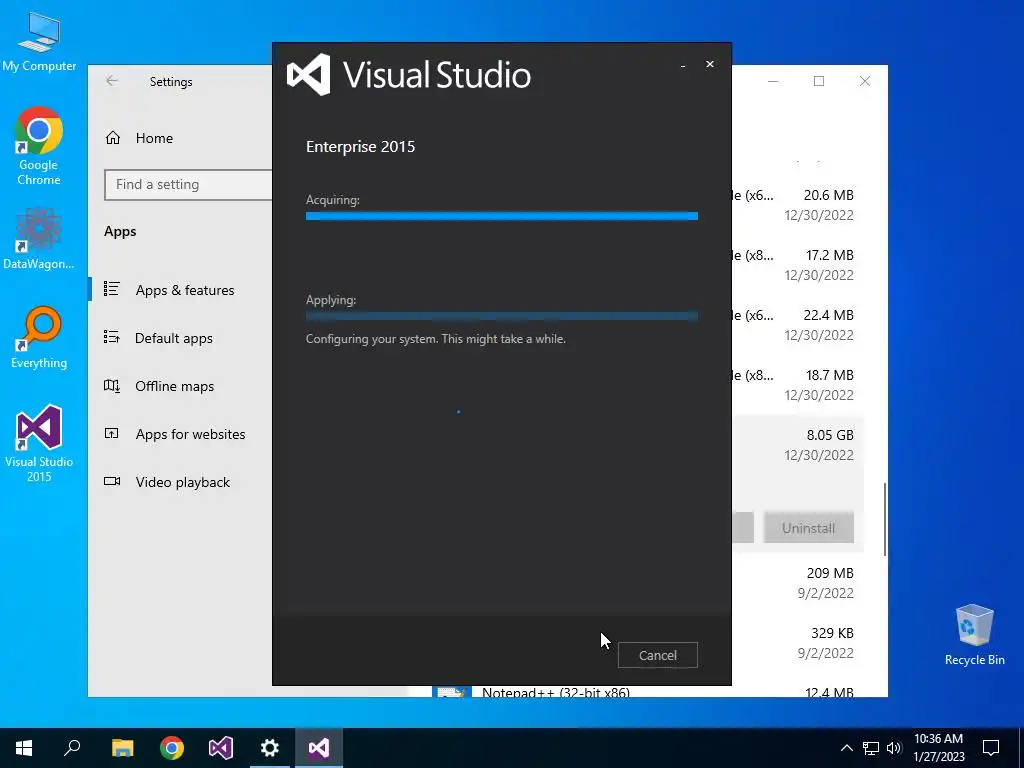Close the Visual Studio installer window

tap(710, 64)
